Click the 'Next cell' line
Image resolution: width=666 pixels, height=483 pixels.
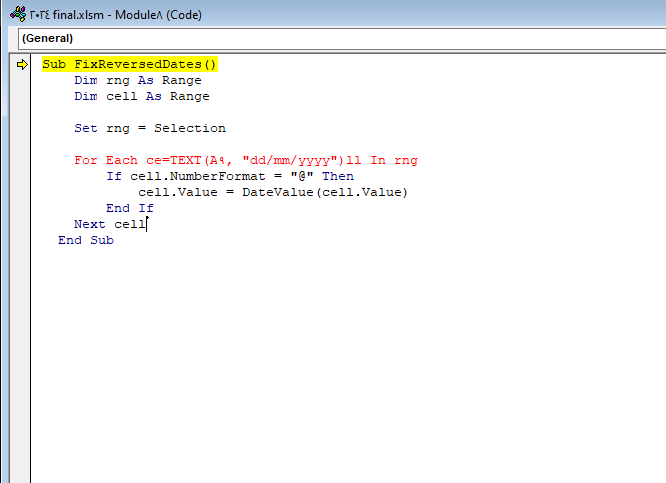pyautogui.click(x=110, y=224)
